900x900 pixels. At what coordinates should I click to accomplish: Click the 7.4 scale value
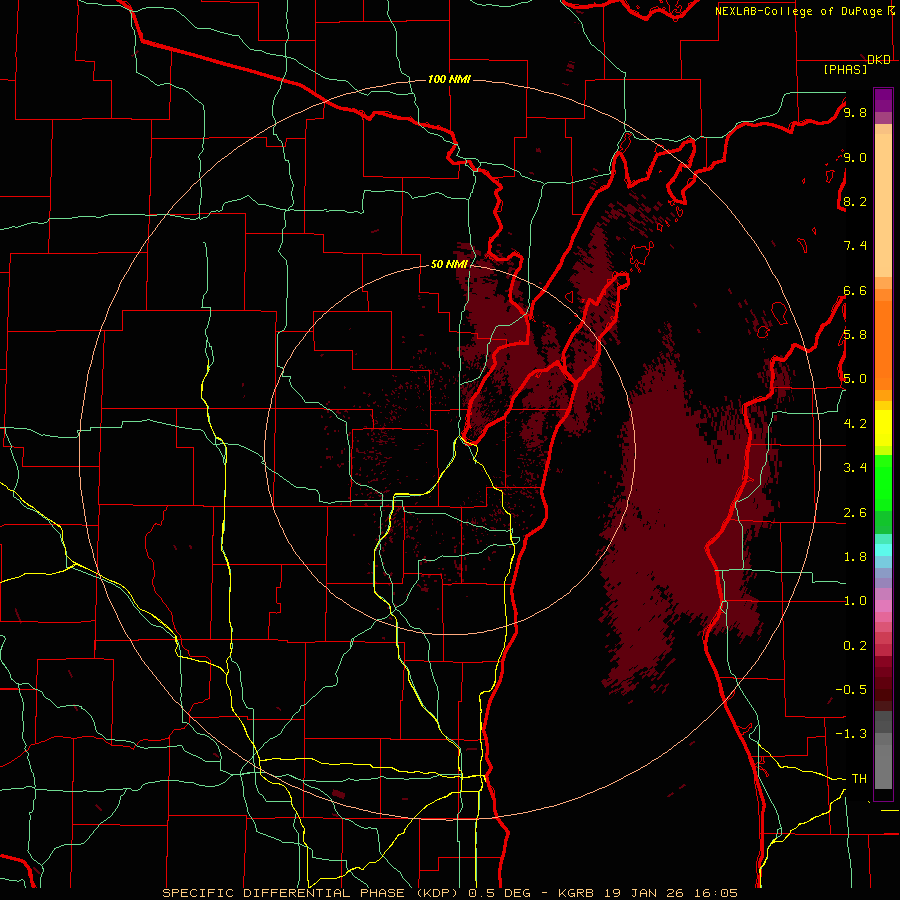pos(855,246)
